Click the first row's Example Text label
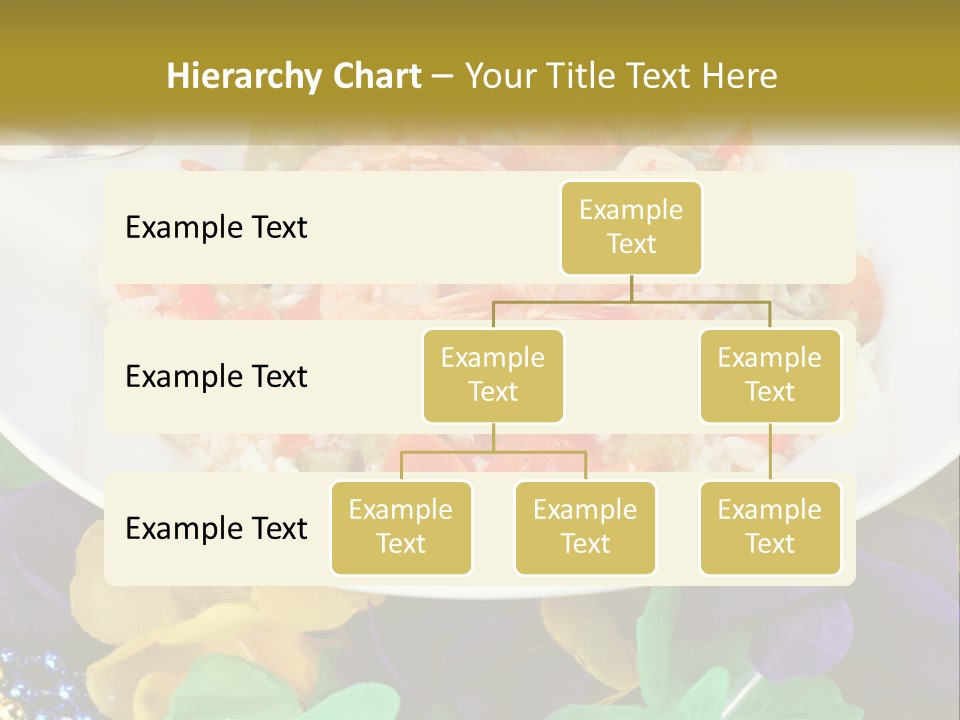 pos(216,227)
